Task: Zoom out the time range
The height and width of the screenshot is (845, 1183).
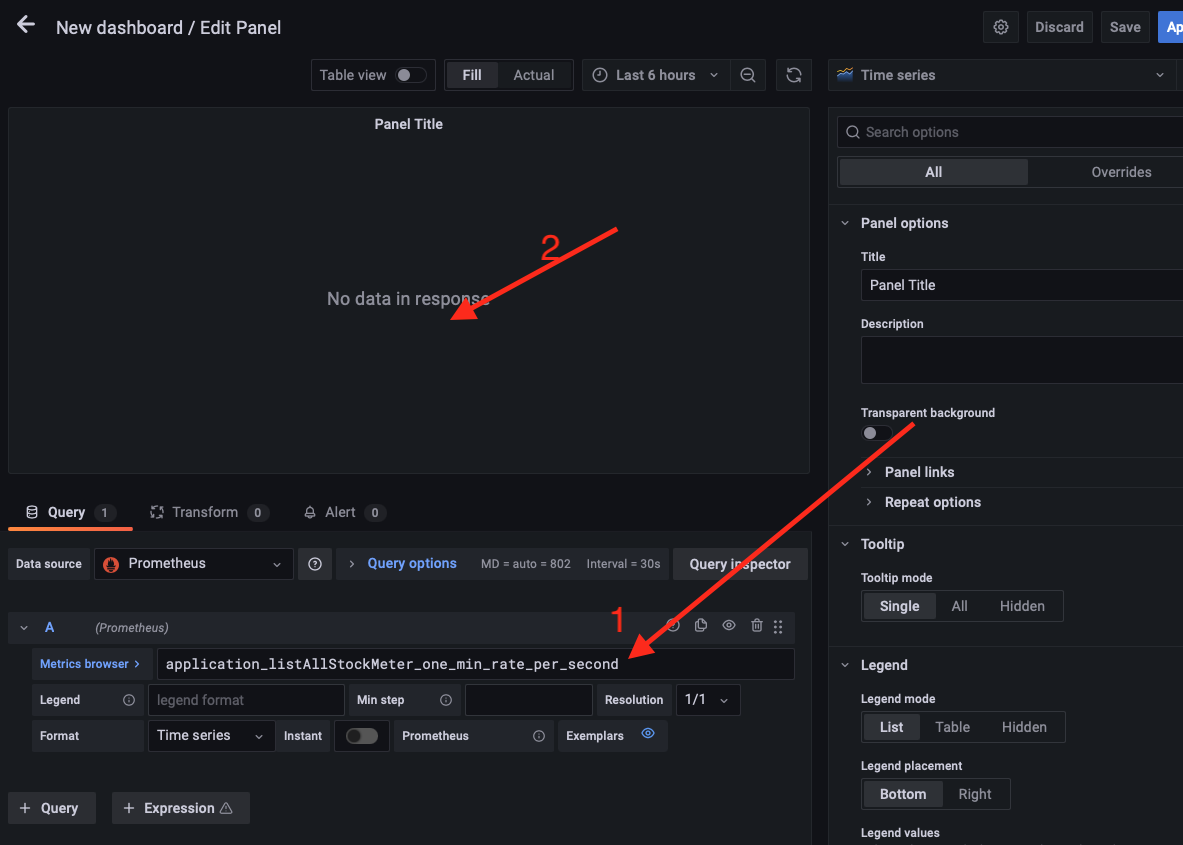Action: (748, 75)
